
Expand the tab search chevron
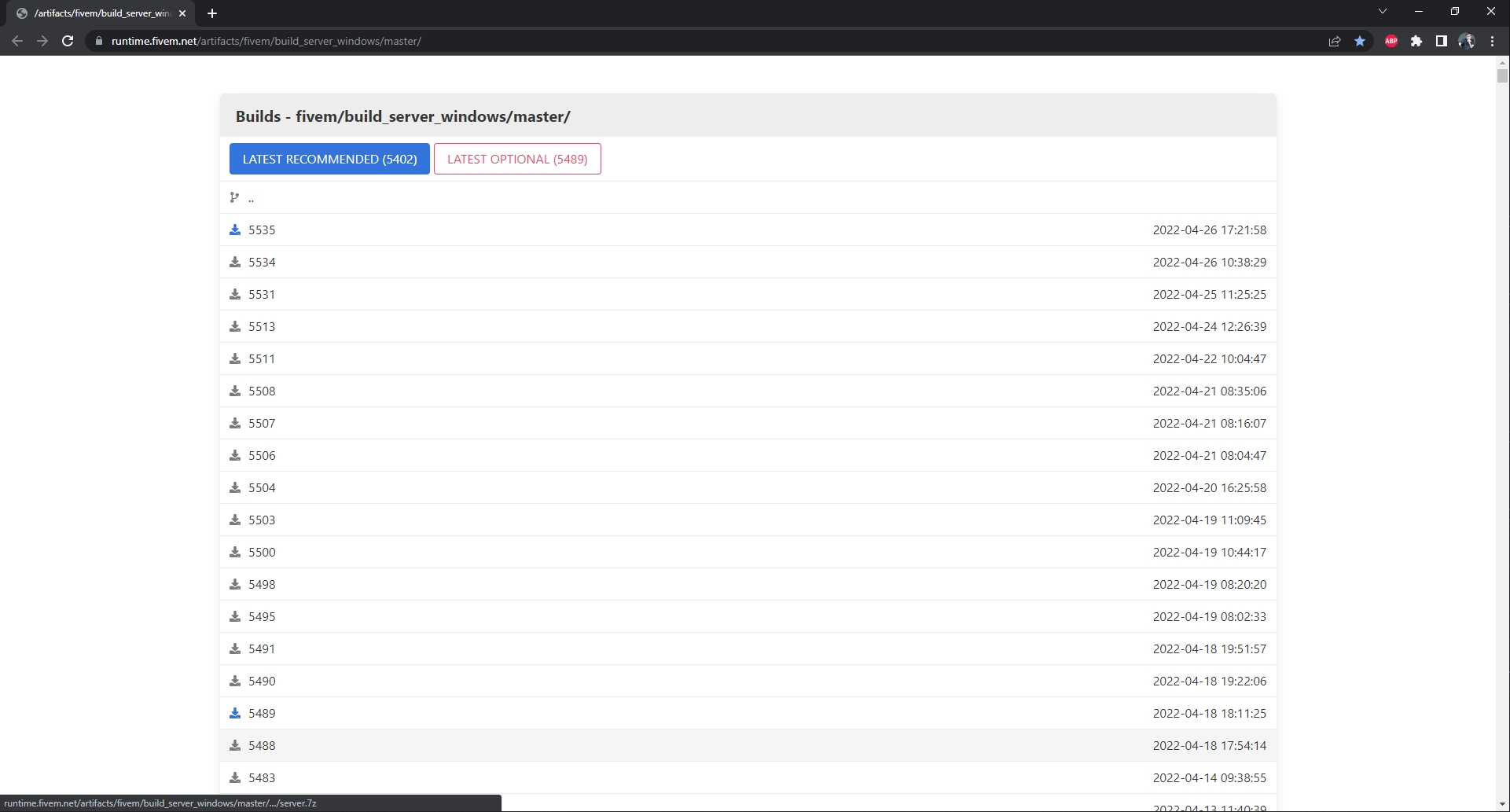pyautogui.click(x=1382, y=12)
